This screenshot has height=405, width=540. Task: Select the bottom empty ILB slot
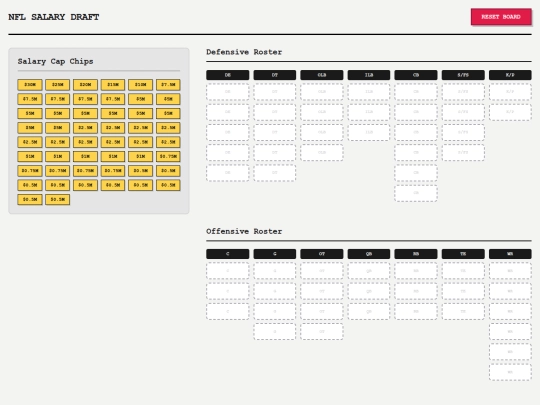(x=369, y=132)
